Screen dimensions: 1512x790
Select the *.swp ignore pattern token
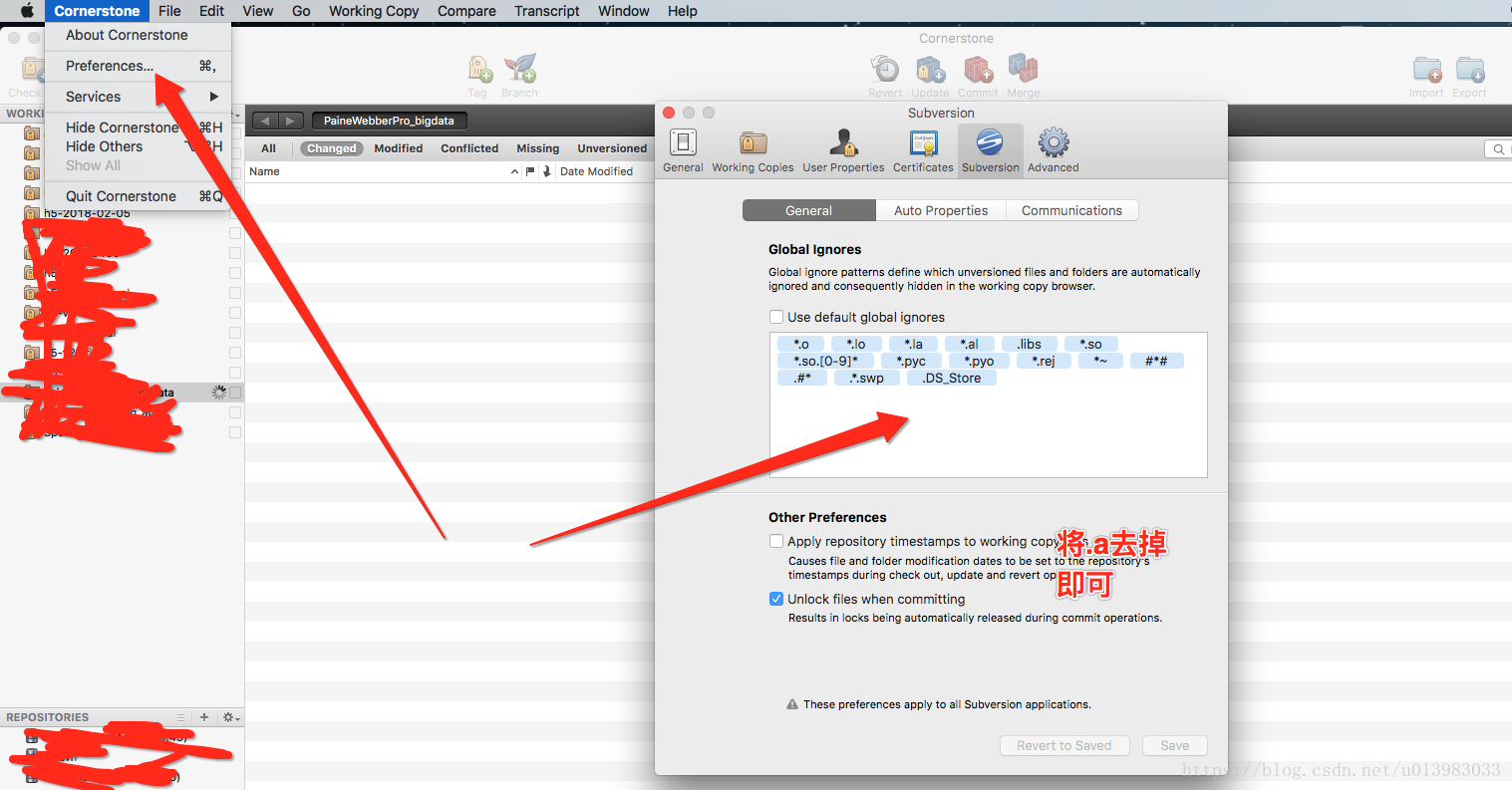867,379
